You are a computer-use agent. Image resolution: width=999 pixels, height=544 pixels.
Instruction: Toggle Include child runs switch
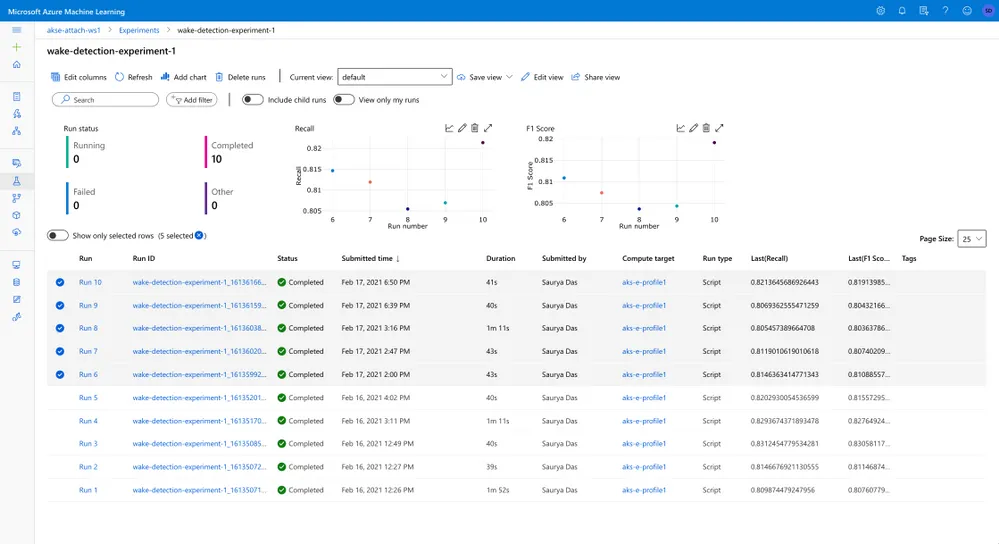pos(252,99)
